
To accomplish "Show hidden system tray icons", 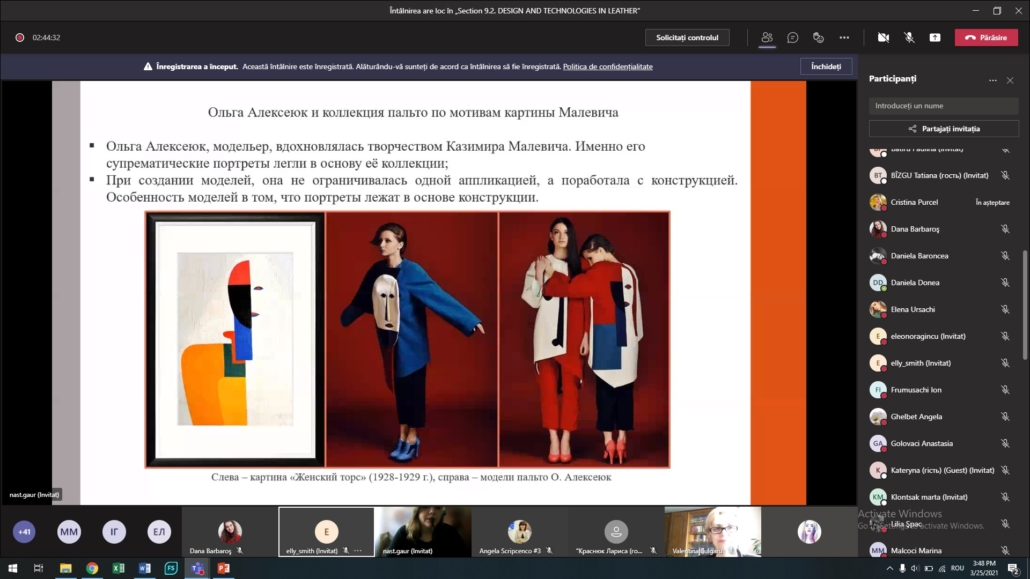I will [x=889, y=568].
